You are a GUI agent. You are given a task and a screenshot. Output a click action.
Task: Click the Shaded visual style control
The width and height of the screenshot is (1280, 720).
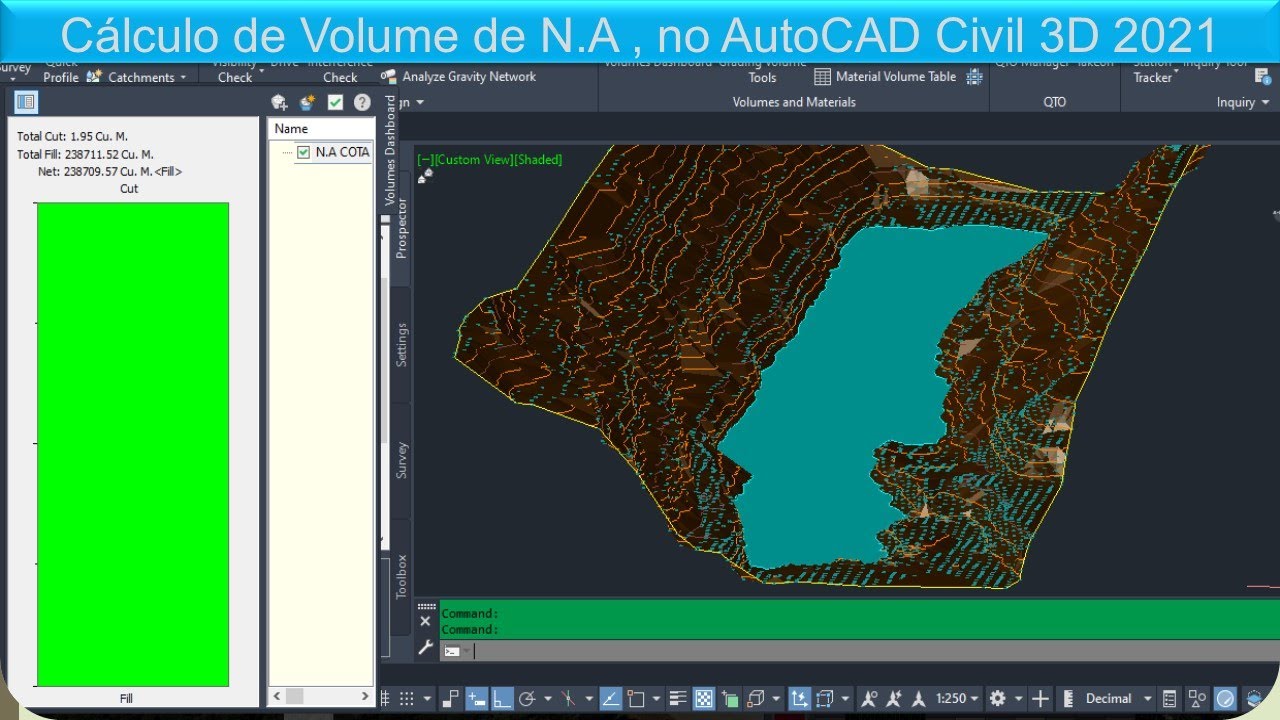coord(538,159)
